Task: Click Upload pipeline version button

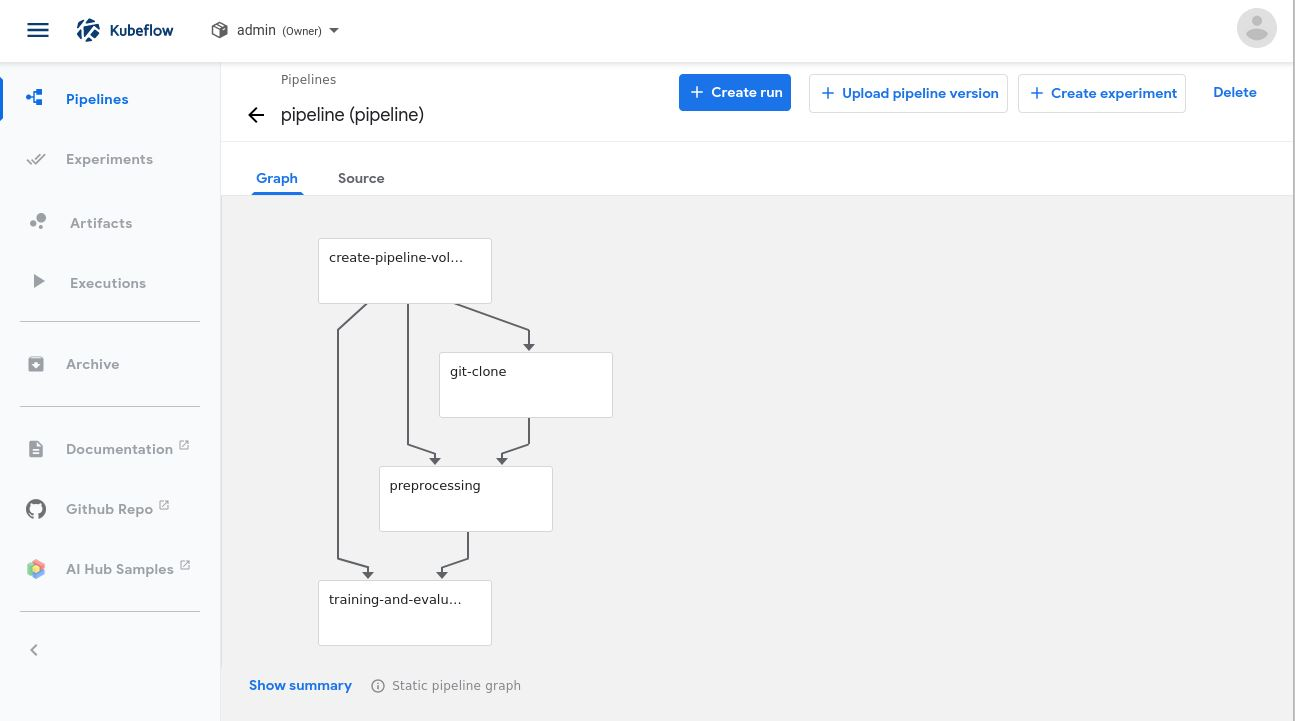Action: (x=908, y=93)
